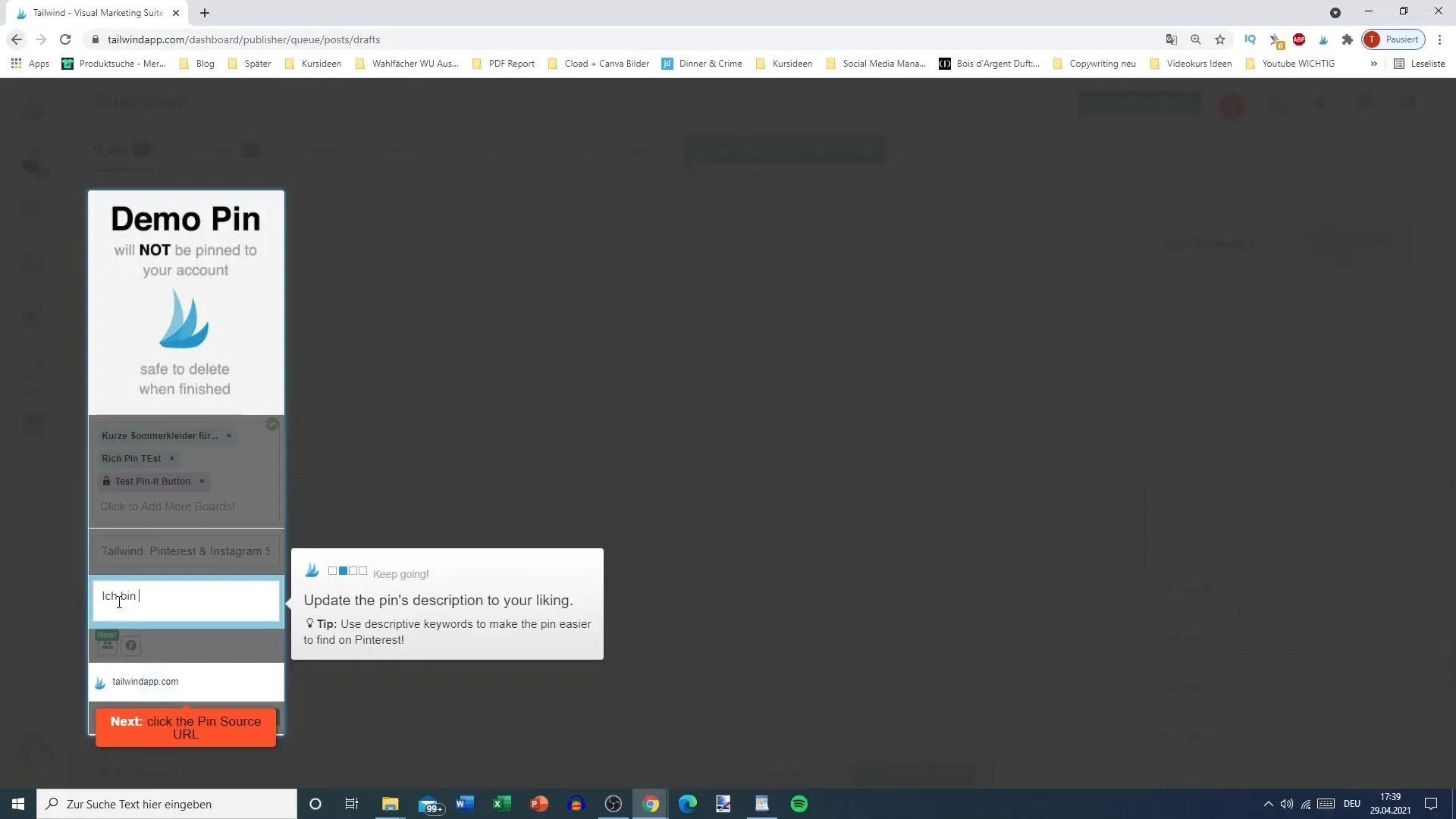Open Cortana circle on the taskbar
Screen dimensions: 1456x819
click(315, 804)
